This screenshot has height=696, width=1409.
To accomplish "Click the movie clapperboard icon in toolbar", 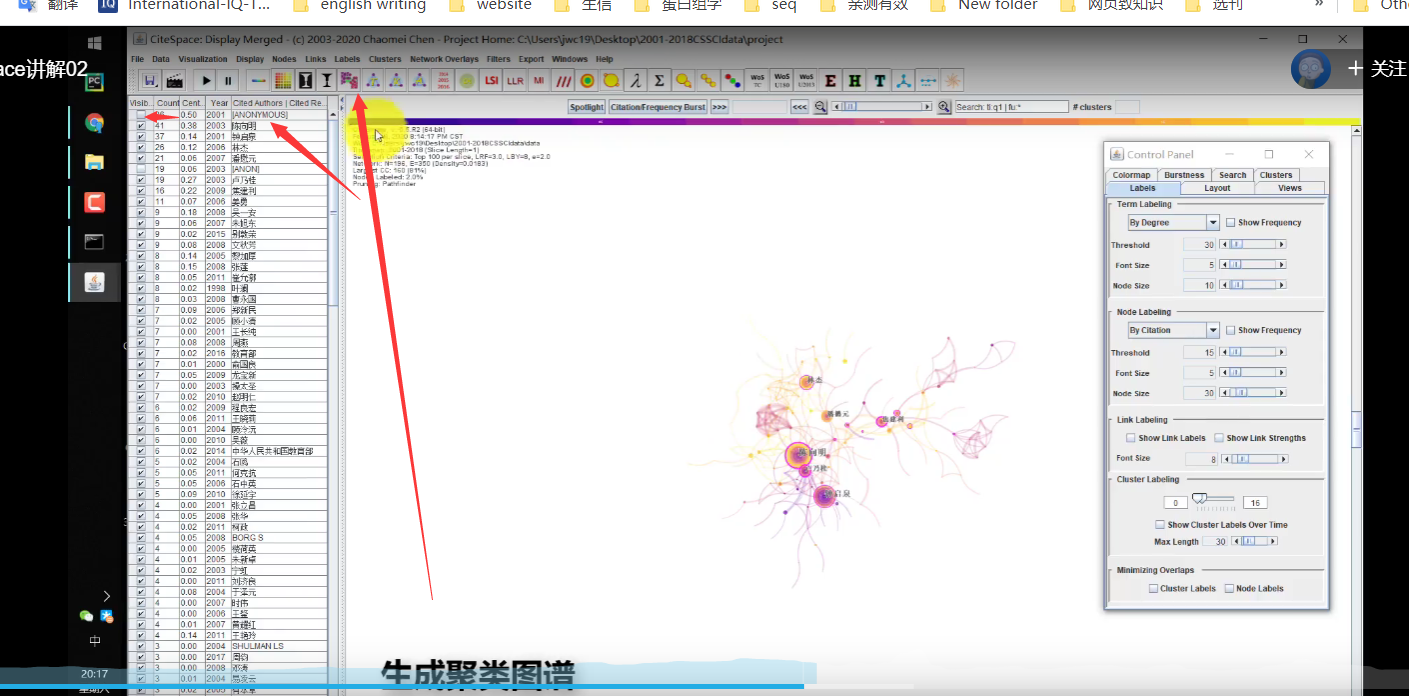I will click(175, 80).
